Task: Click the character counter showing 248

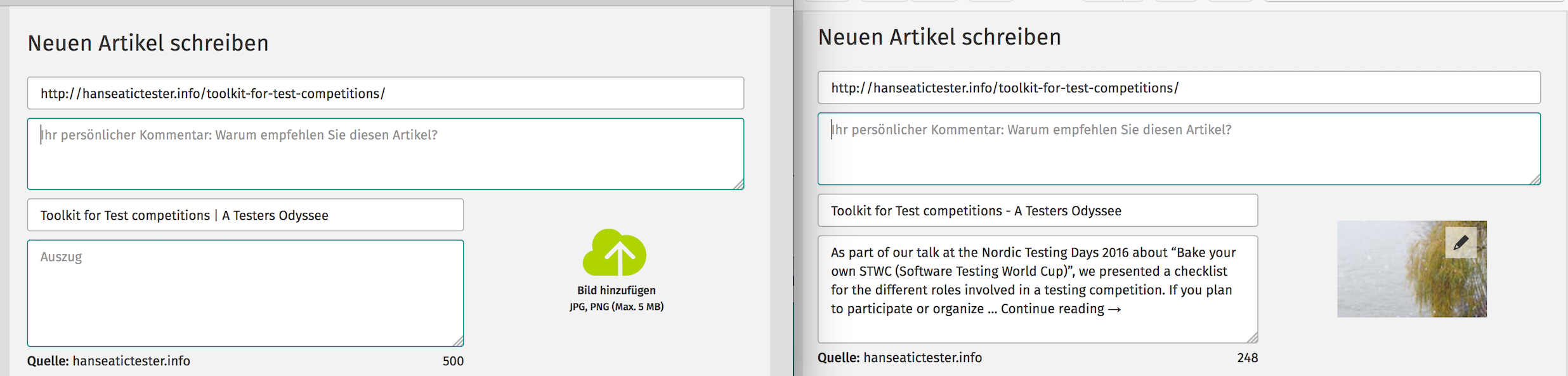Action: pyautogui.click(x=1247, y=358)
